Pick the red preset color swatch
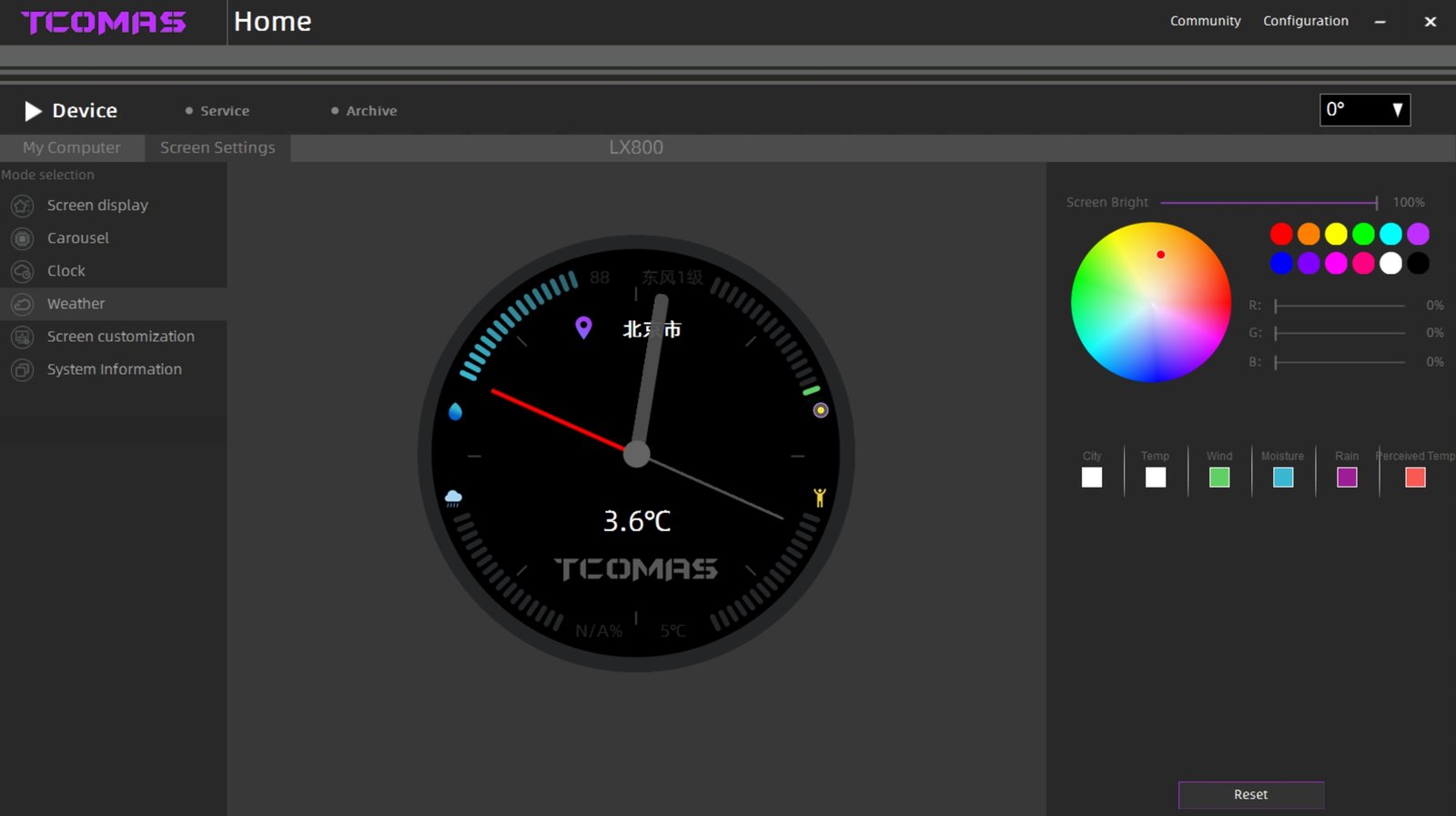The image size is (1456, 816). (x=1280, y=235)
